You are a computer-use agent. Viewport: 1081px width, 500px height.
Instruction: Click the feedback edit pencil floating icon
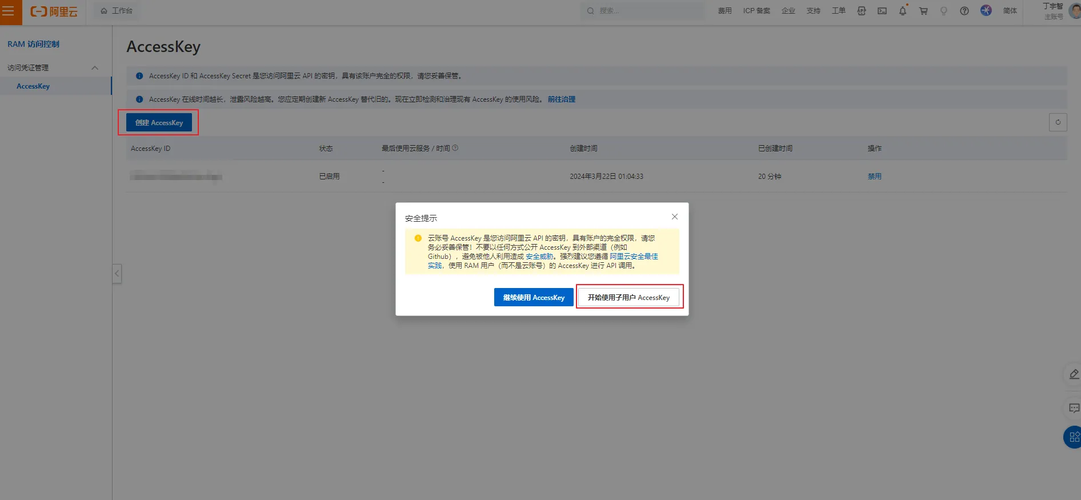pyautogui.click(x=1072, y=374)
